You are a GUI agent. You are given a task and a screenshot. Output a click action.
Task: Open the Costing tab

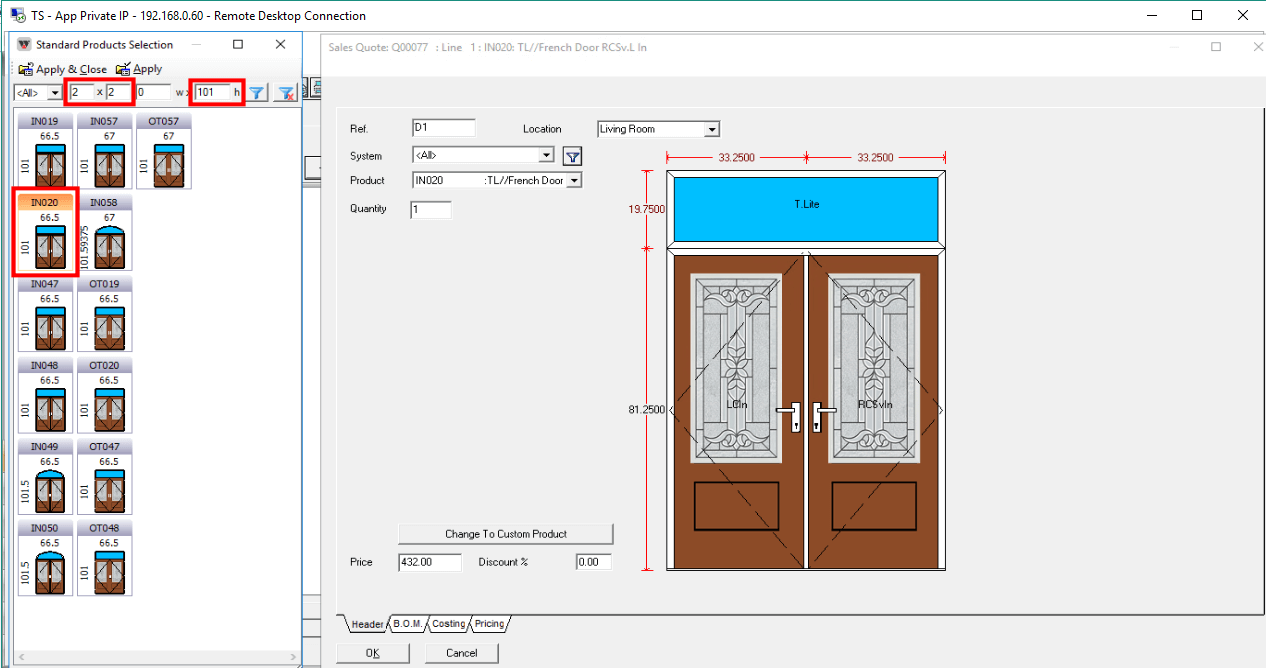pyautogui.click(x=448, y=624)
